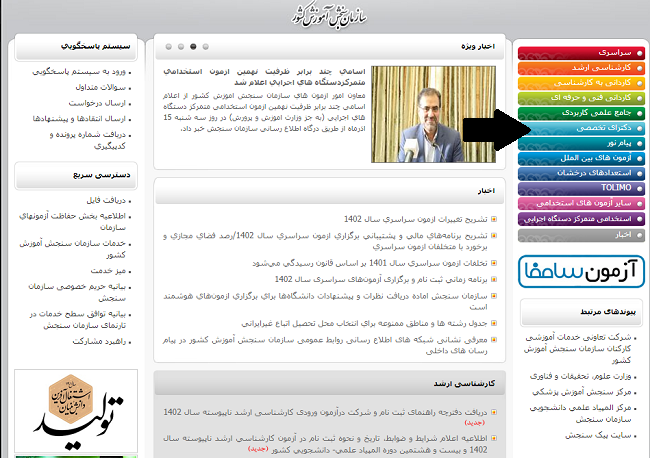Select کاردانی فنی و حرفه ای menu item

tap(581, 98)
